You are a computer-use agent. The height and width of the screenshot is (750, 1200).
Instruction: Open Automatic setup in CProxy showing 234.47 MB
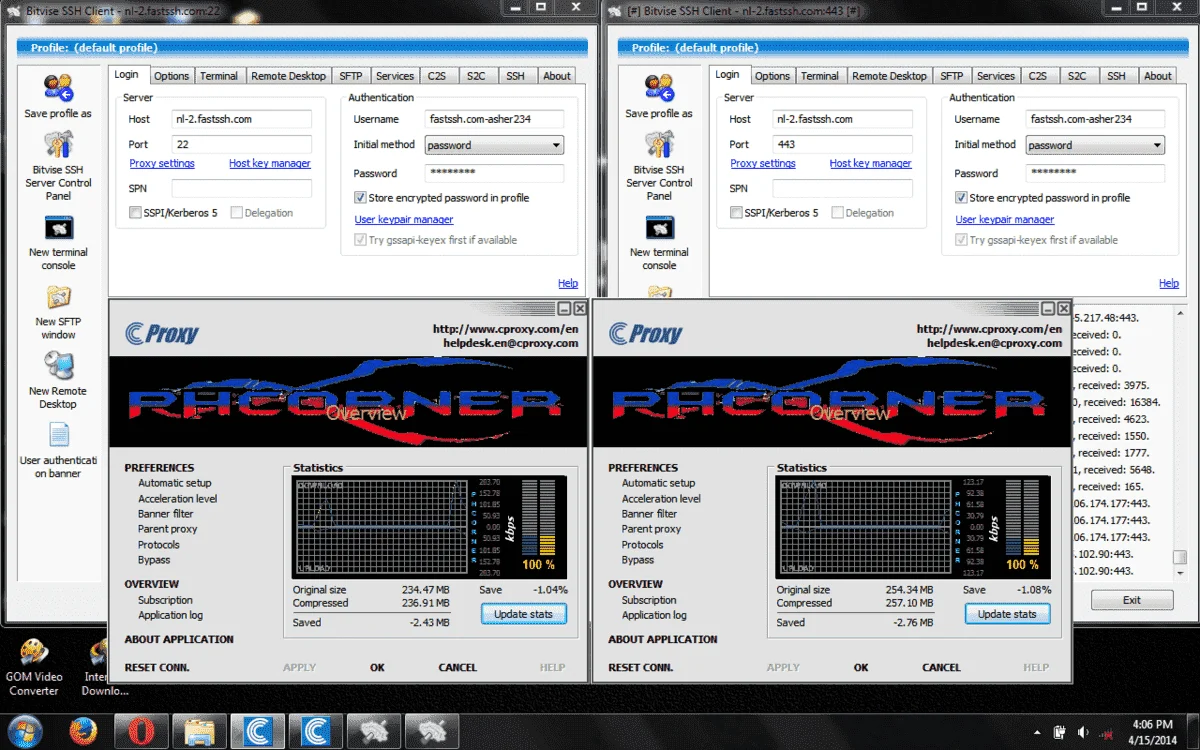(x=175, y=483)
